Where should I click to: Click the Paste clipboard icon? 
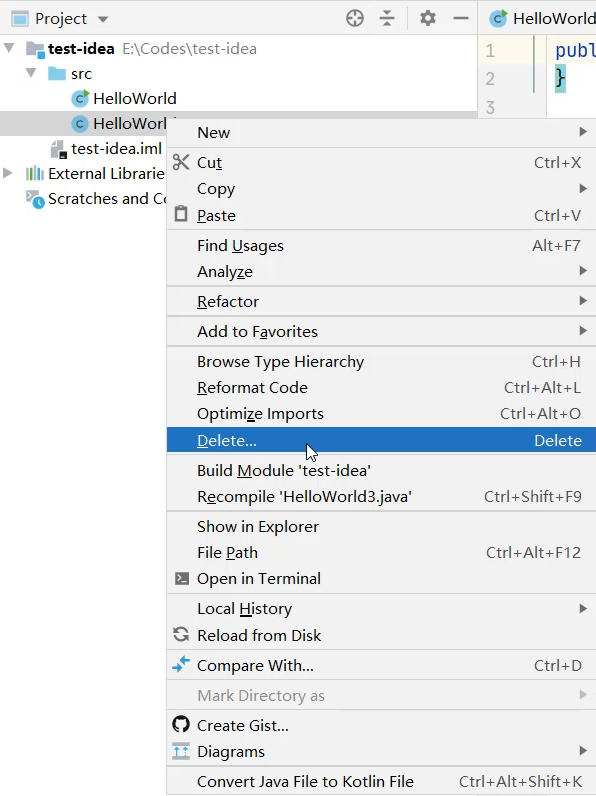coord(181,214)
